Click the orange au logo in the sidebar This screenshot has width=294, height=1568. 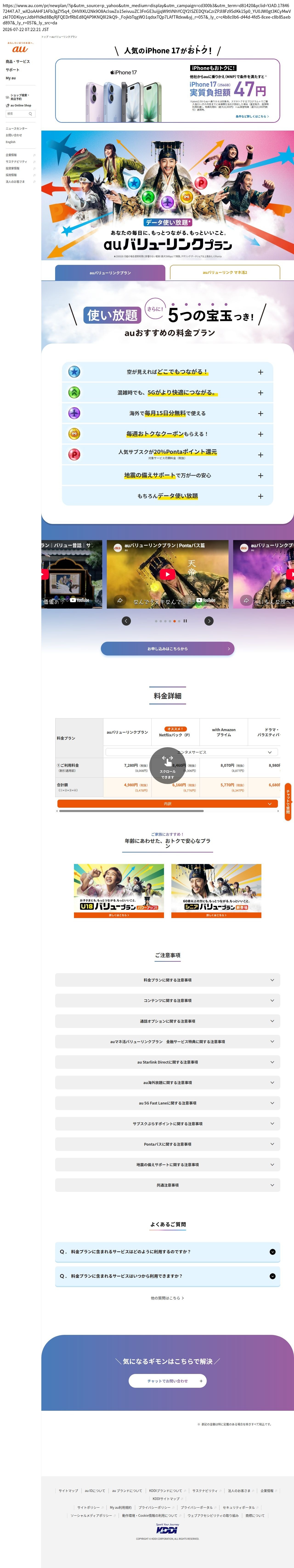pos(20,49)
